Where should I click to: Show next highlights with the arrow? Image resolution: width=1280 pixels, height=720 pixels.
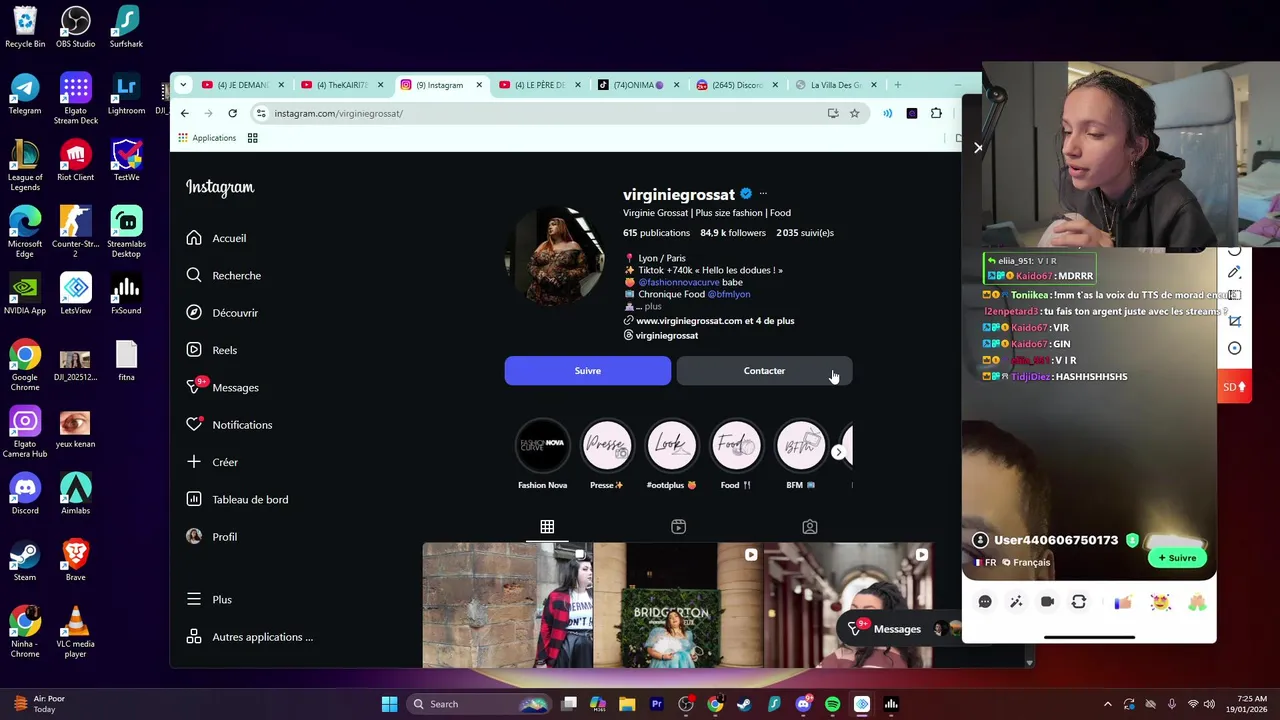click(839, 452)
